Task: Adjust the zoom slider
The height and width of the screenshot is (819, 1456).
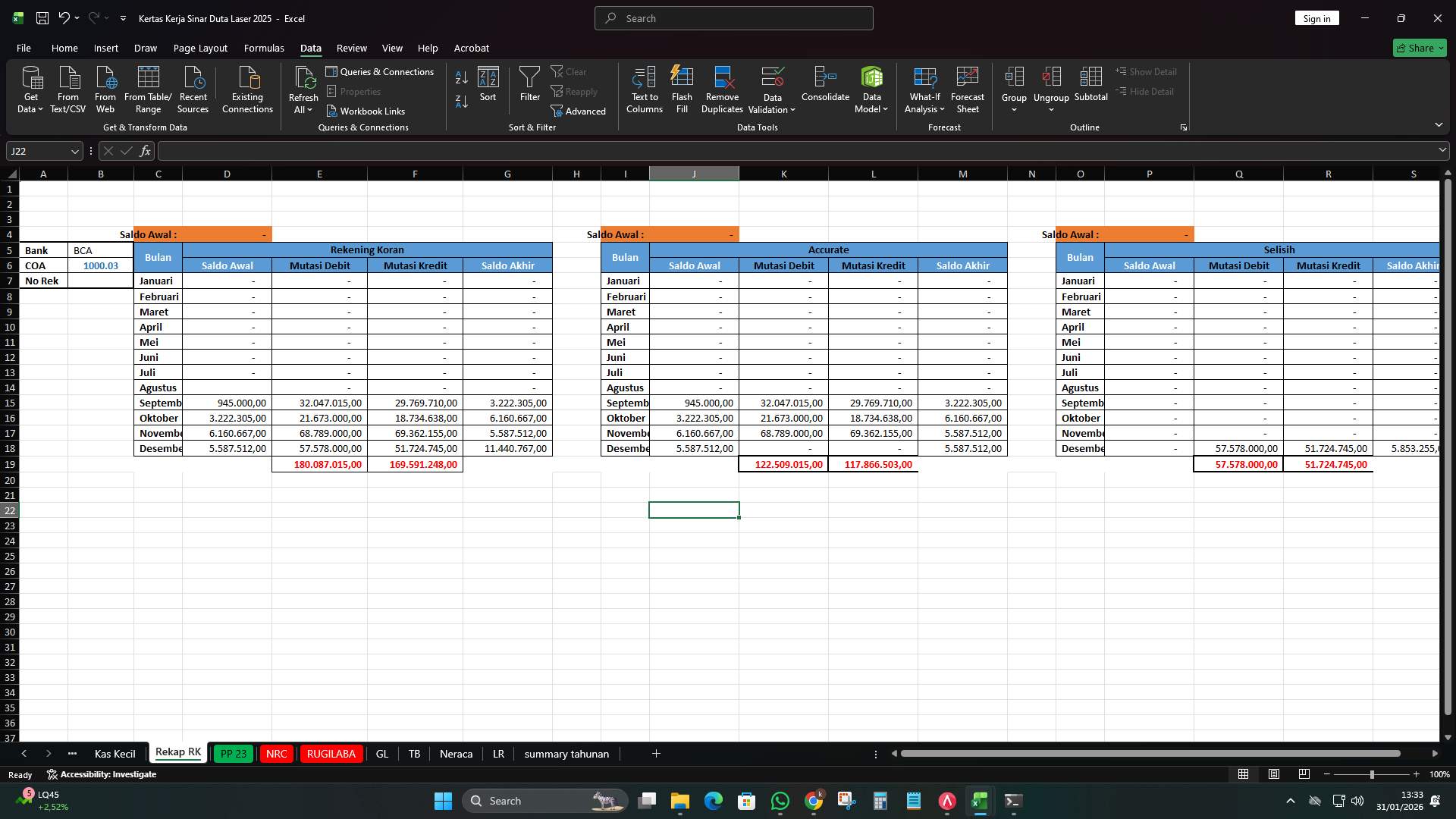Action: 1373,774
